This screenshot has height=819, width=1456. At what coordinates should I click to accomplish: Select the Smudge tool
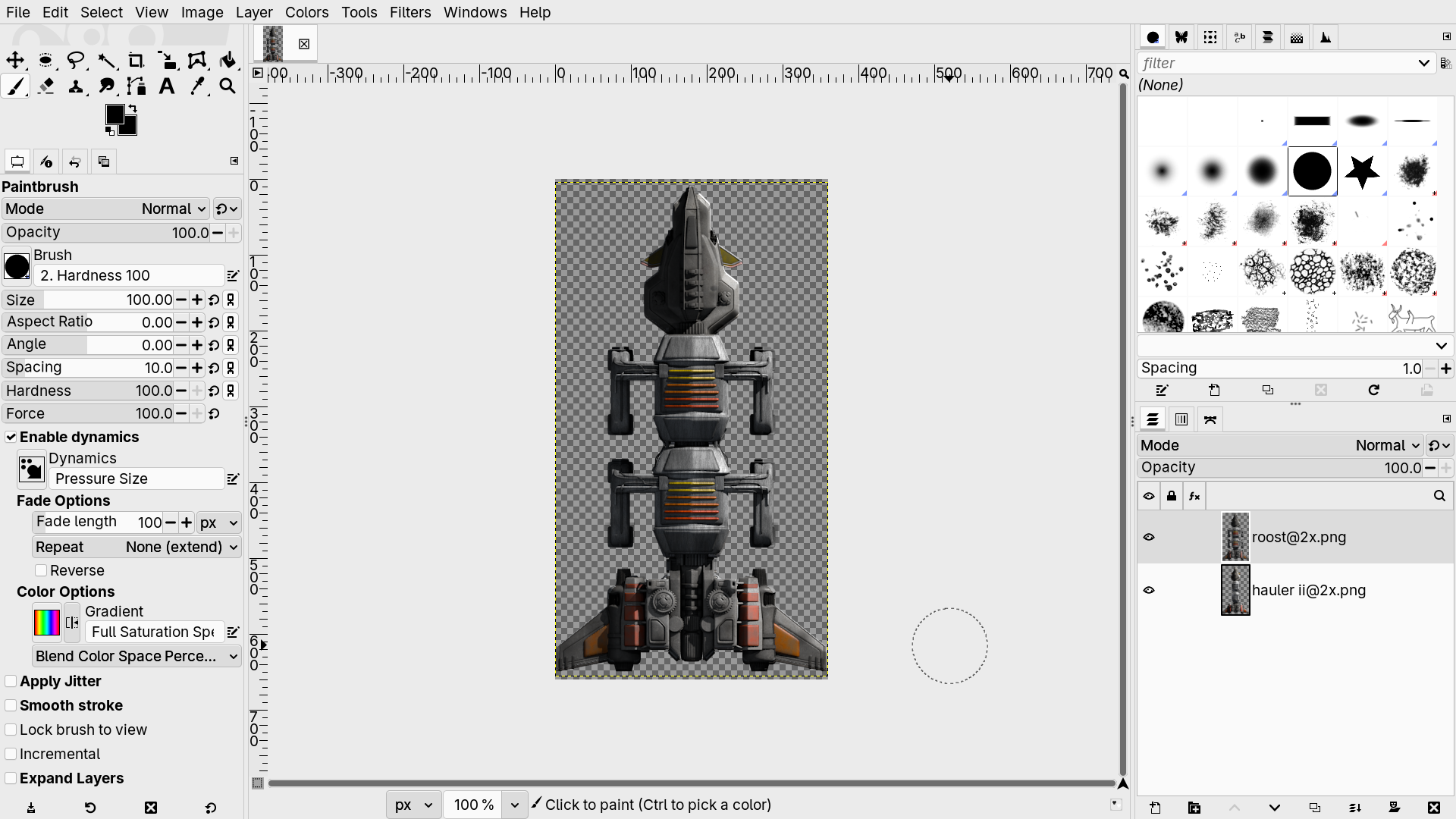[106, 86]
